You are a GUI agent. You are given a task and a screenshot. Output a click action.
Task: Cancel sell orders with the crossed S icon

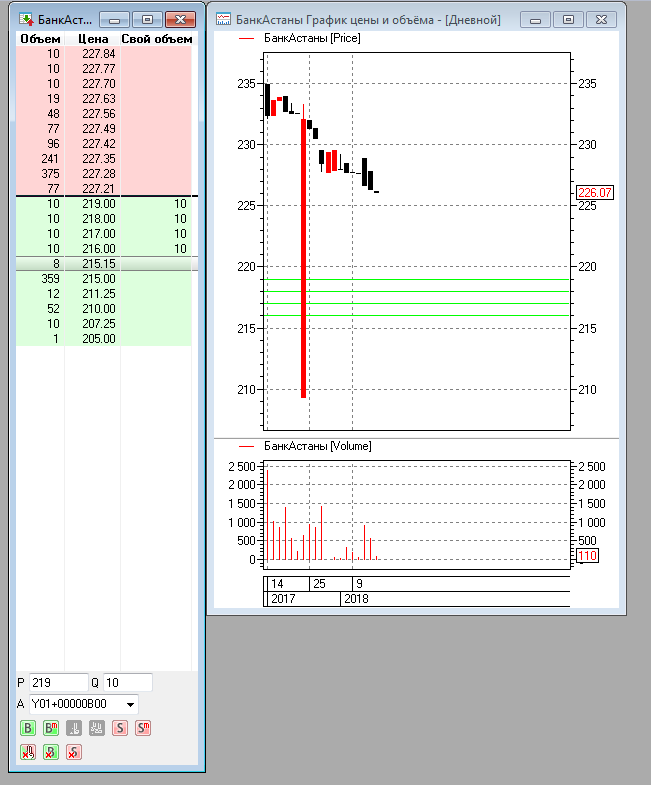pyautogui.click(x=74, y=752)
